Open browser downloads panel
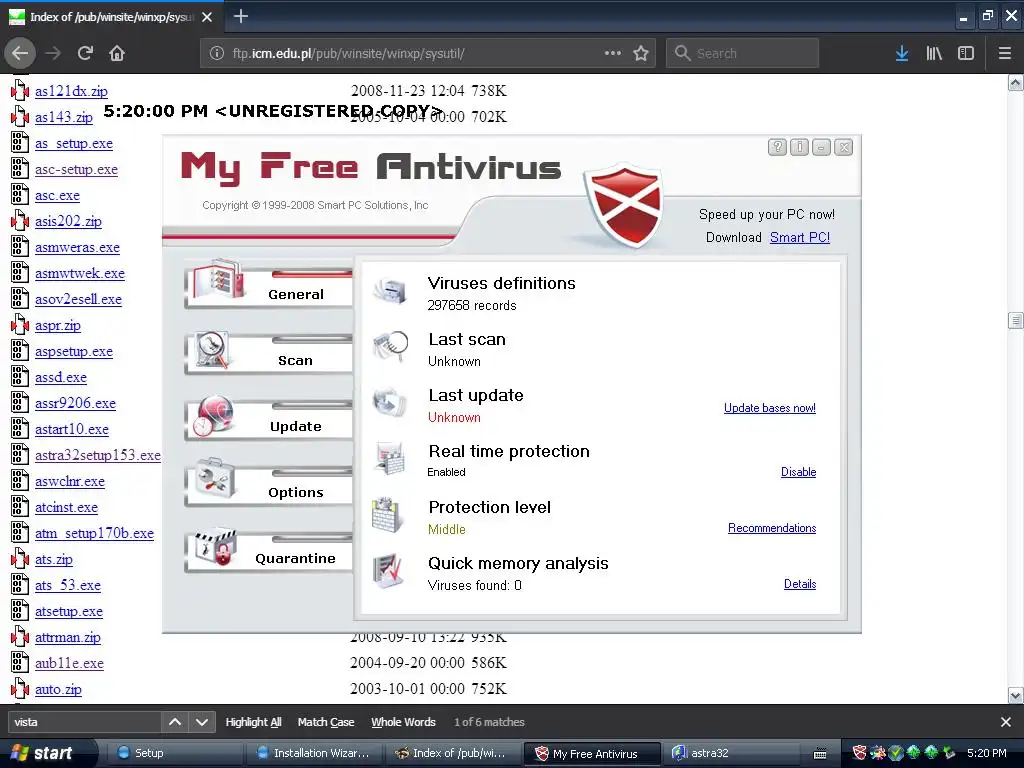The height and width of the screenshot is (768, 1024). (x=902, y=54)
